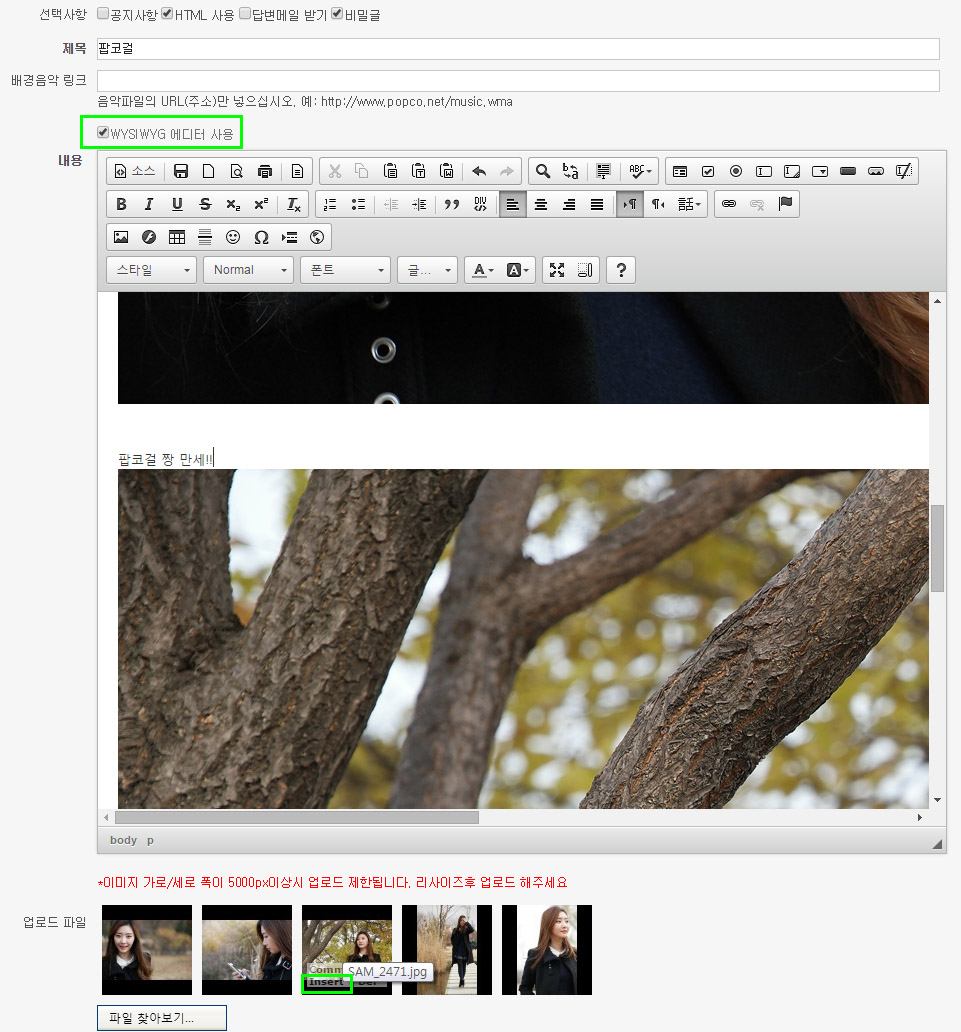
Task: Open the Find magnifier tool
Action: (543, 171)
